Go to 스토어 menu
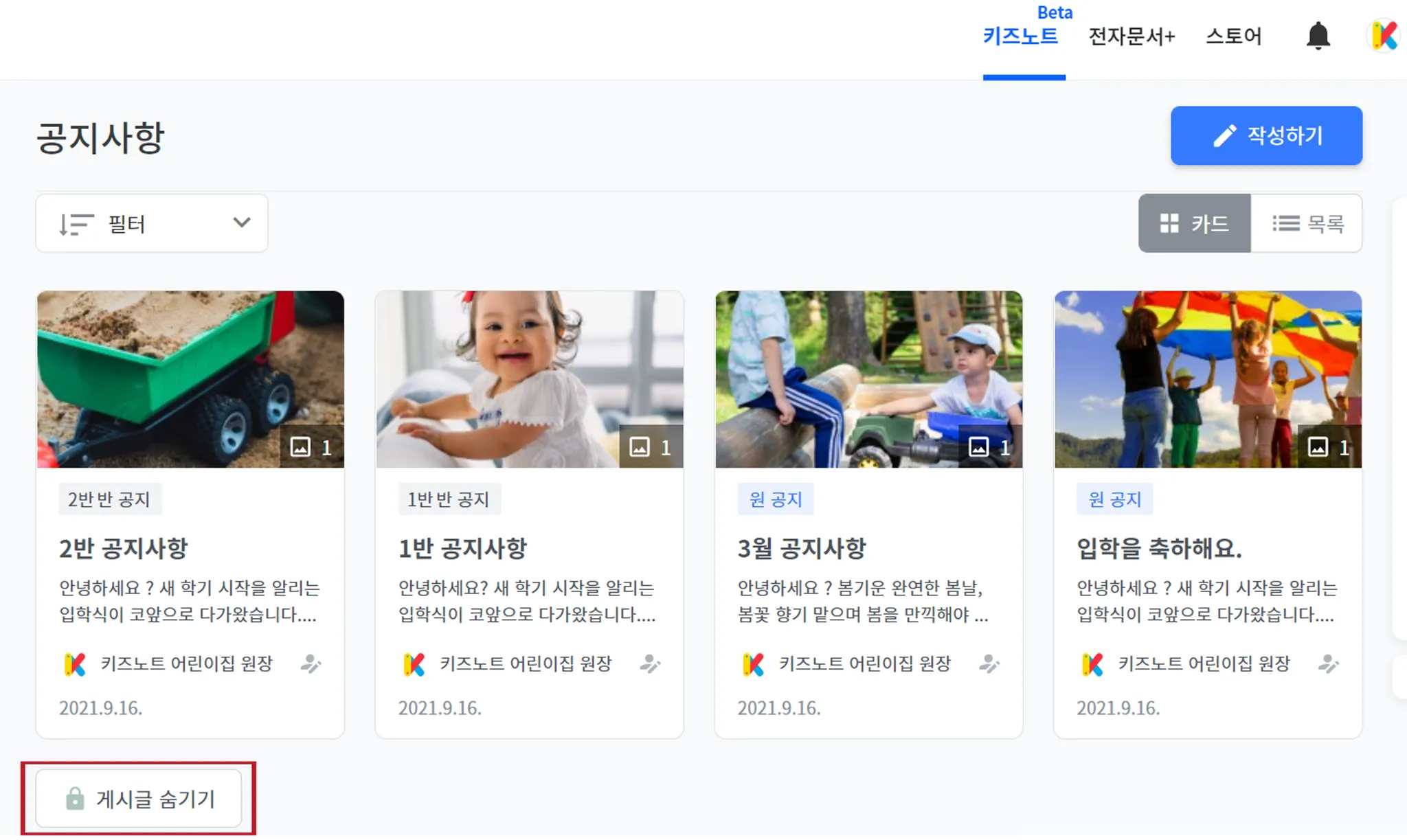The width and height of the screenshot is (1407, 840). click(x=1234, y=36)
